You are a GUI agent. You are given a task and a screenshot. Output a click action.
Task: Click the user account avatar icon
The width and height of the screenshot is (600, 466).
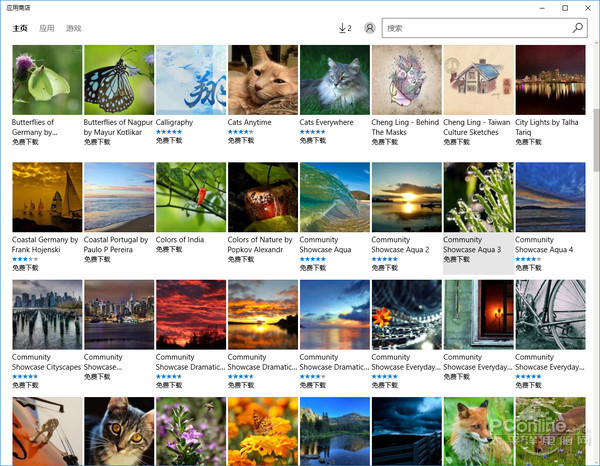(x=370, y=29)
